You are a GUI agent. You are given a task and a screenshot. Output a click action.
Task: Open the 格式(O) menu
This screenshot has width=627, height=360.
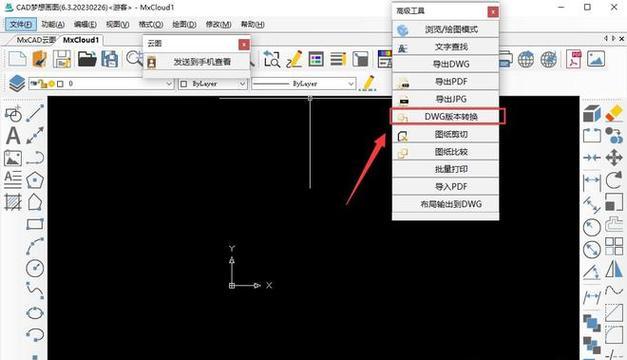pos(151,24)
